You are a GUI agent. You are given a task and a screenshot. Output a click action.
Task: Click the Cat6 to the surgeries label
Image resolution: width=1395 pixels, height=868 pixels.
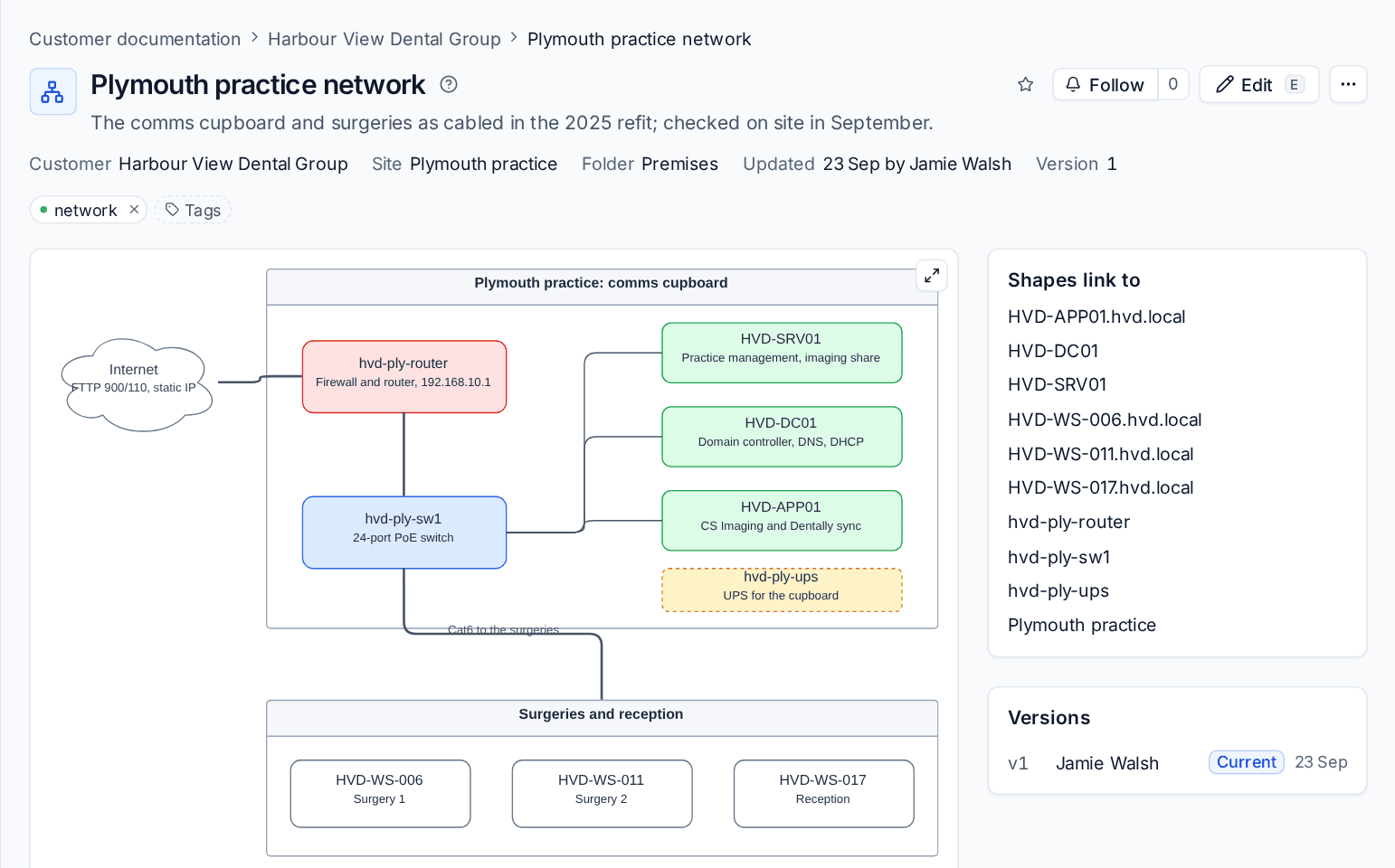pos(504,630)
